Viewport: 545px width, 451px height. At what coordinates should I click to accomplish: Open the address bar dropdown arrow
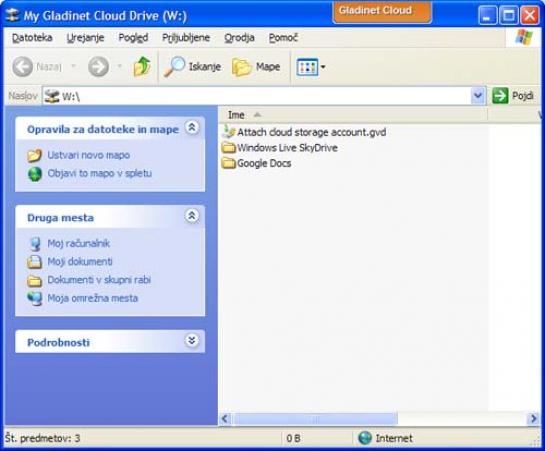(x=478, y=96)
